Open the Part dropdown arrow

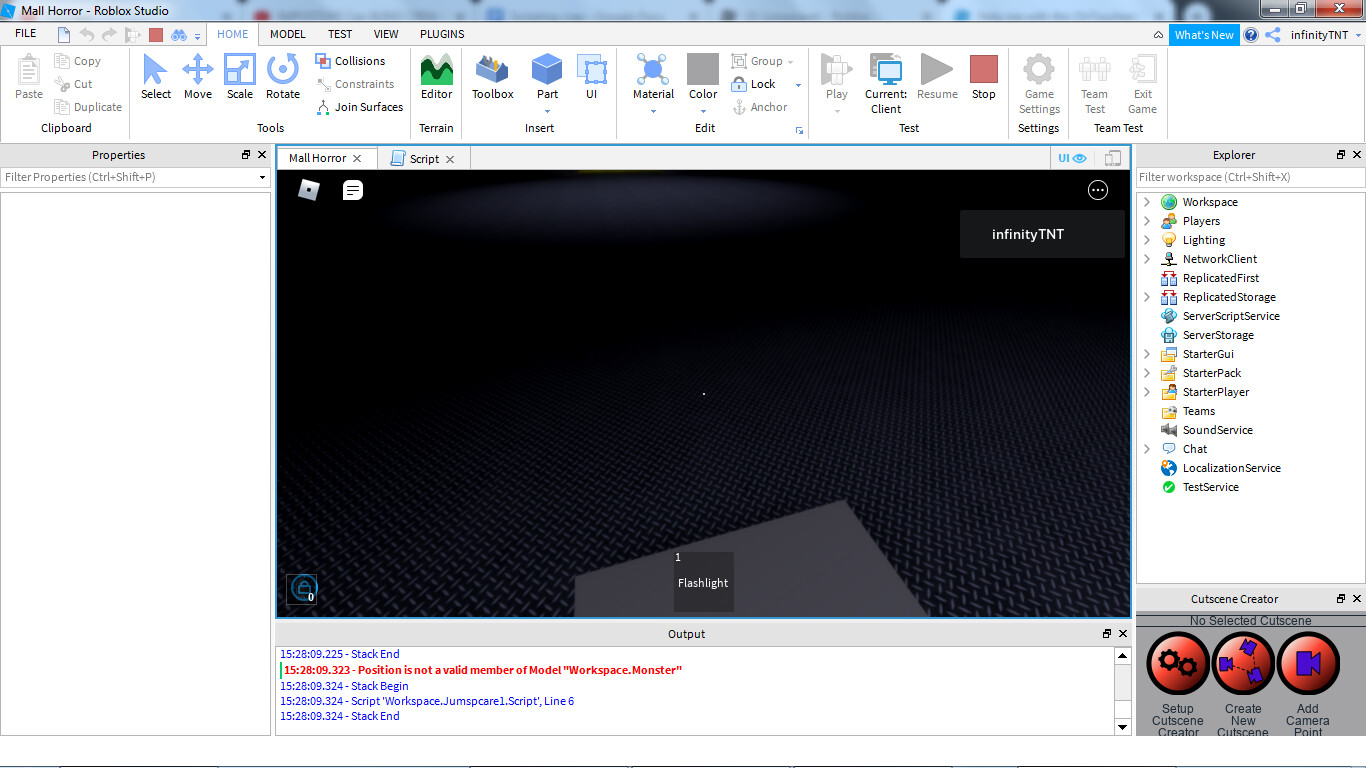click(x=547, y=110)
